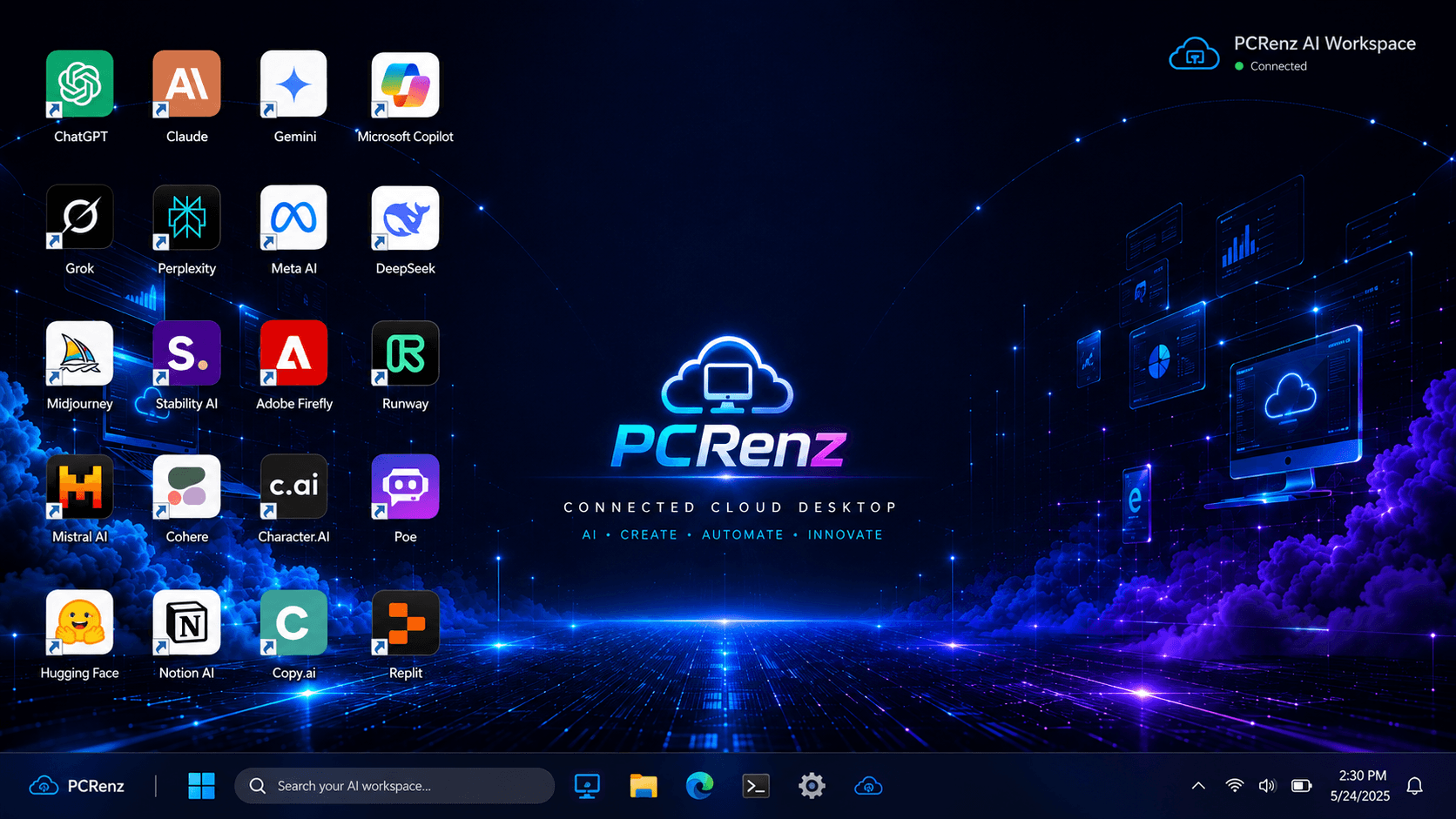Click the PCRenz AI Workspace title text
The image size is (1456, 819).
point(1325,44)
